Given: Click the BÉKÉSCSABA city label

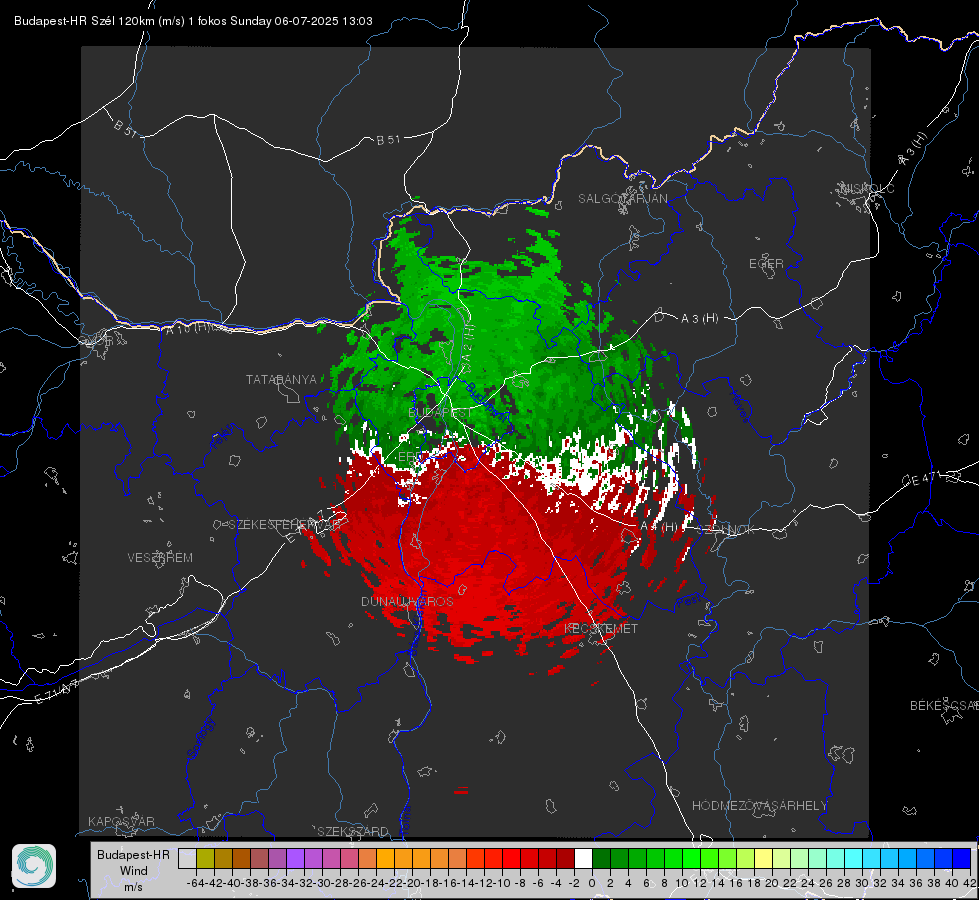Looking at the screenshot, I should tap(944, 705).
